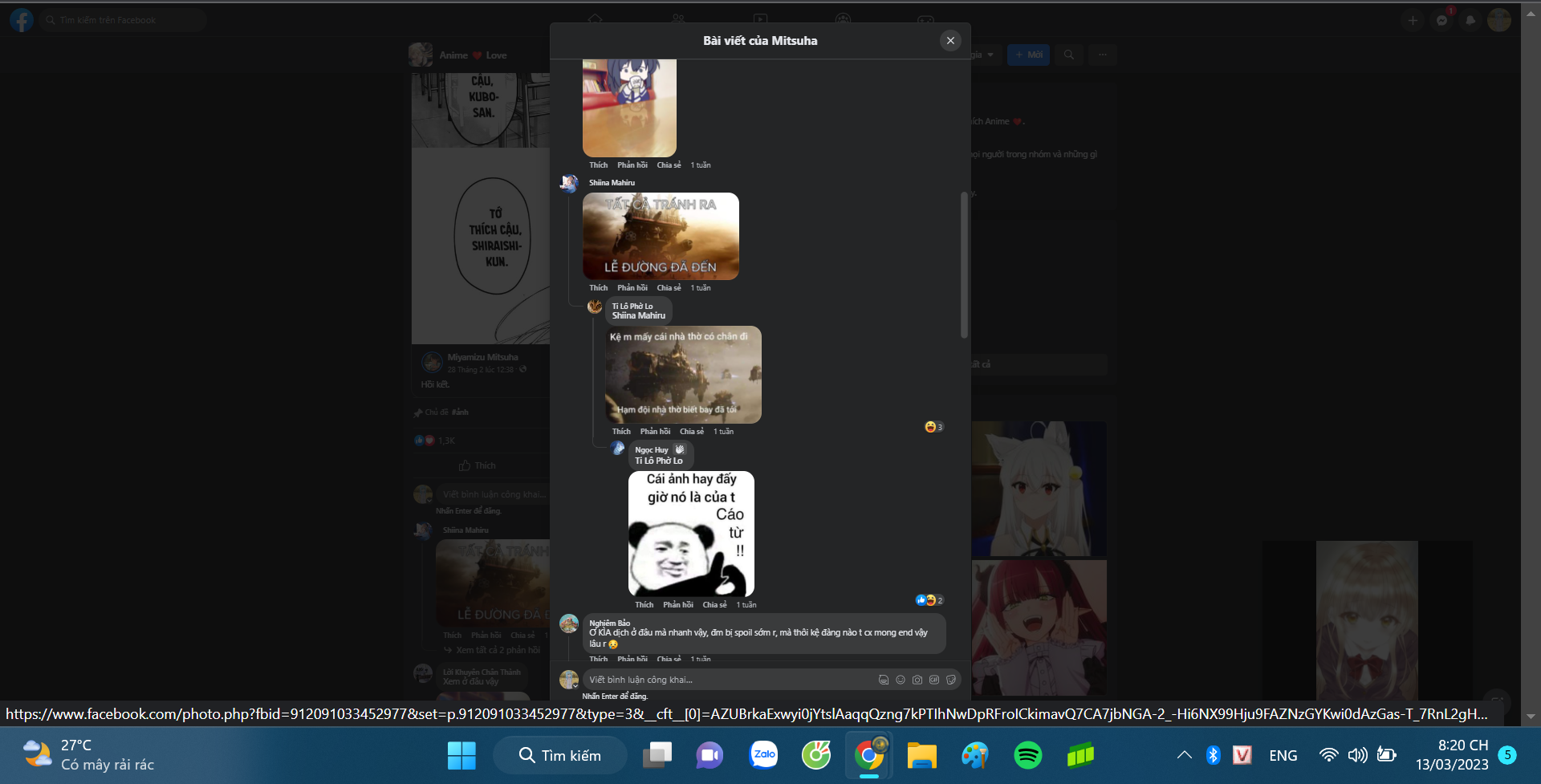Viewport: 1541px width, 784px height.
Task: Open the emoji picker in the comment box
Action: [901, 680]
